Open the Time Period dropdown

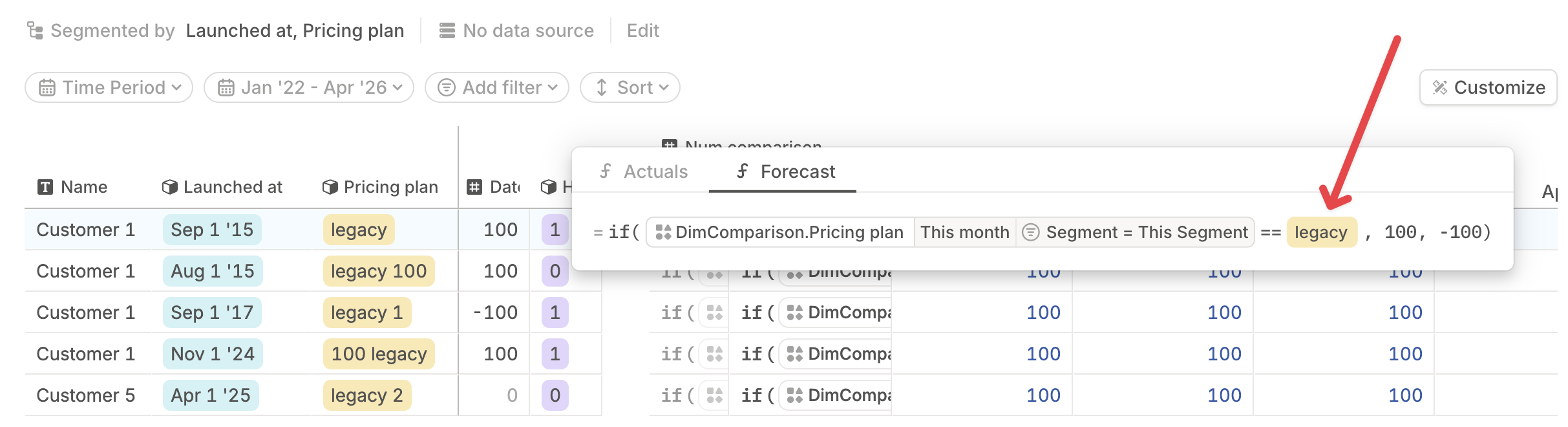pos(109,87)
